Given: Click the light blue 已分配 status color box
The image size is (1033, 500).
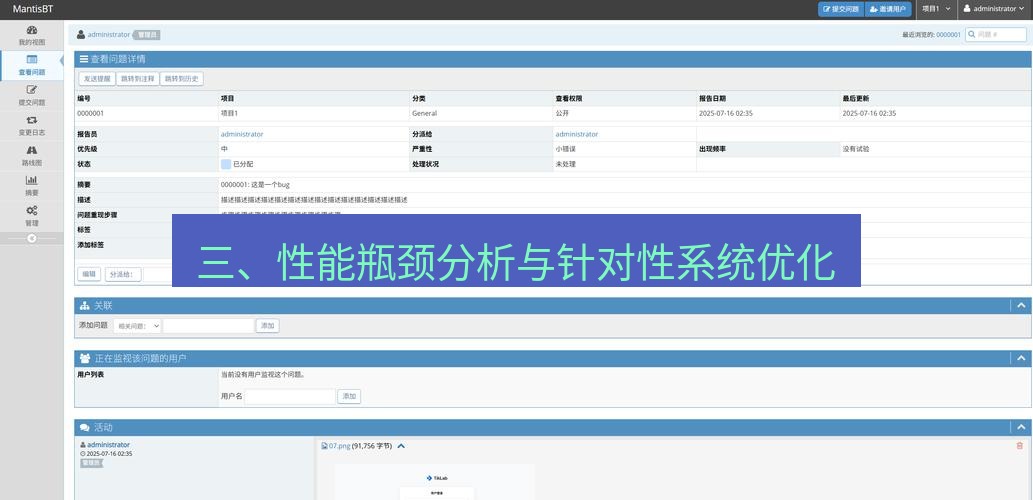Looking at the screenshot, I should click(x=226, y=164).
